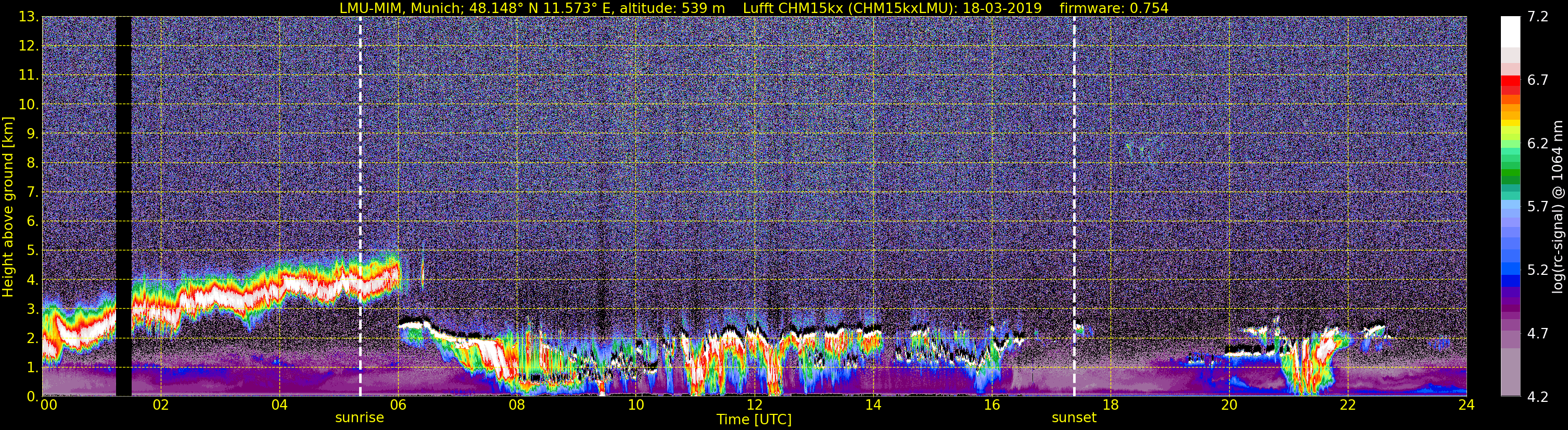Screen dimensions: 1568x430
Task: Click the height axis tick label 11
Action: pos(29,75)
